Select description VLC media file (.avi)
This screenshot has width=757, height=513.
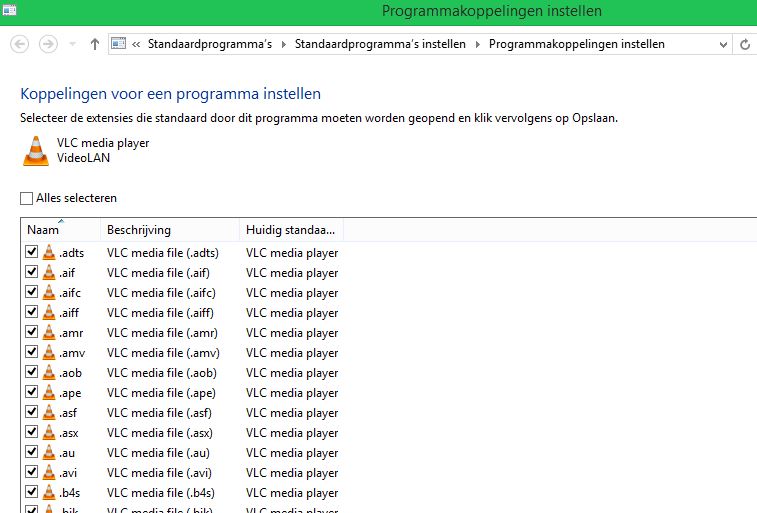tap(159, 473)
